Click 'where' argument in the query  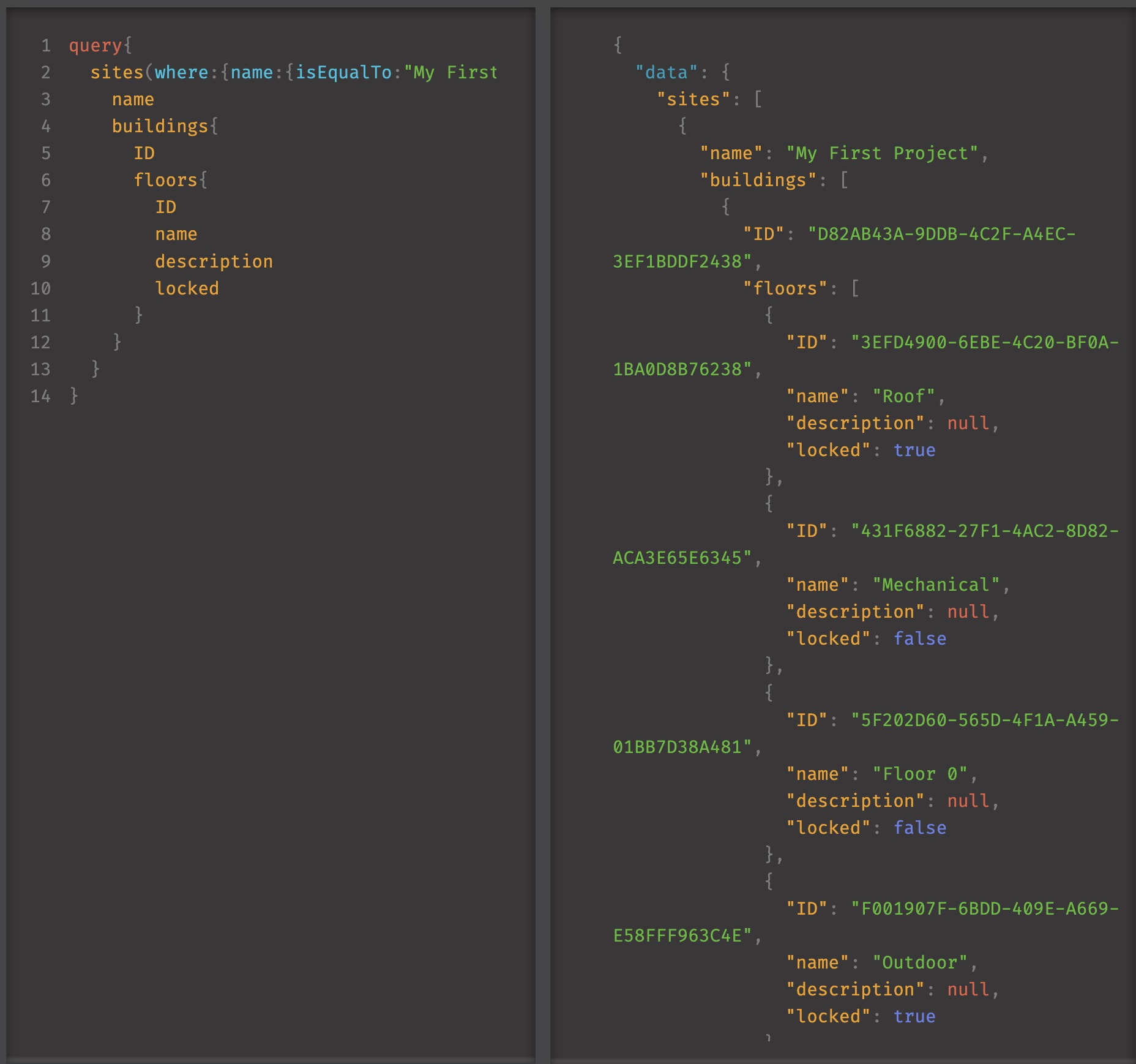[x=181, y=72]
